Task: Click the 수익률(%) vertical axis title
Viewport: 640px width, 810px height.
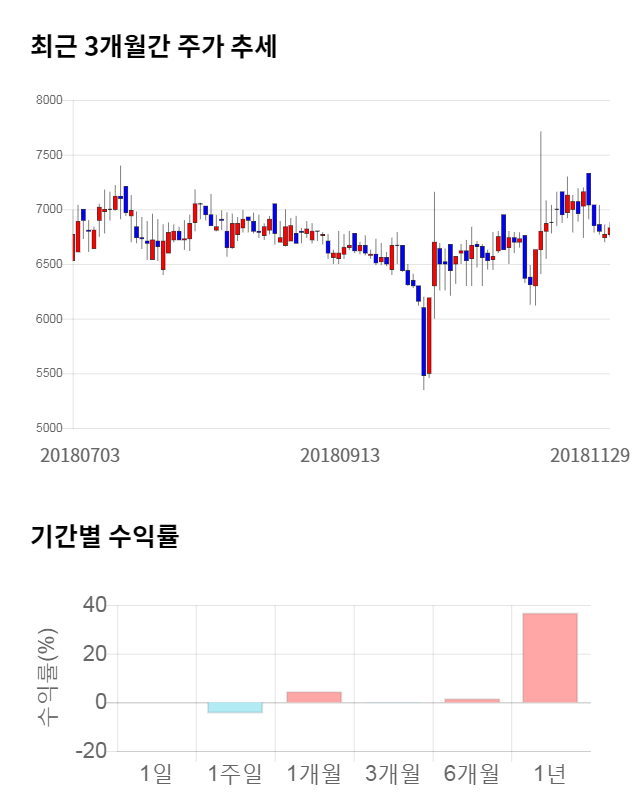Action: tap(46, 677)
